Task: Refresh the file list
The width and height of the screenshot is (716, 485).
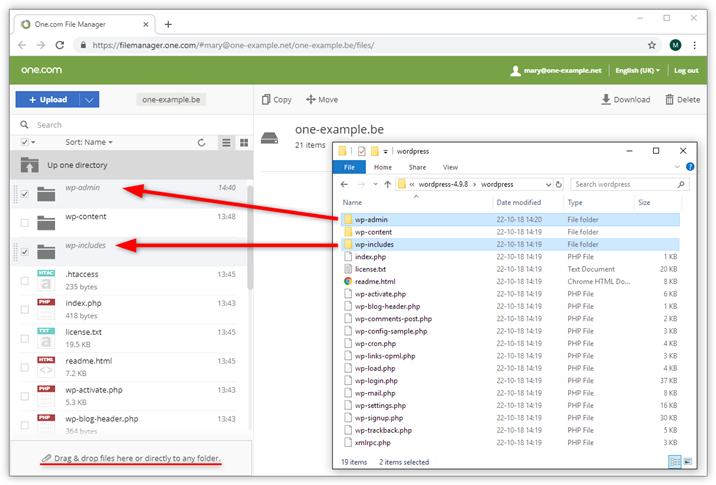Action: [201, 142]
